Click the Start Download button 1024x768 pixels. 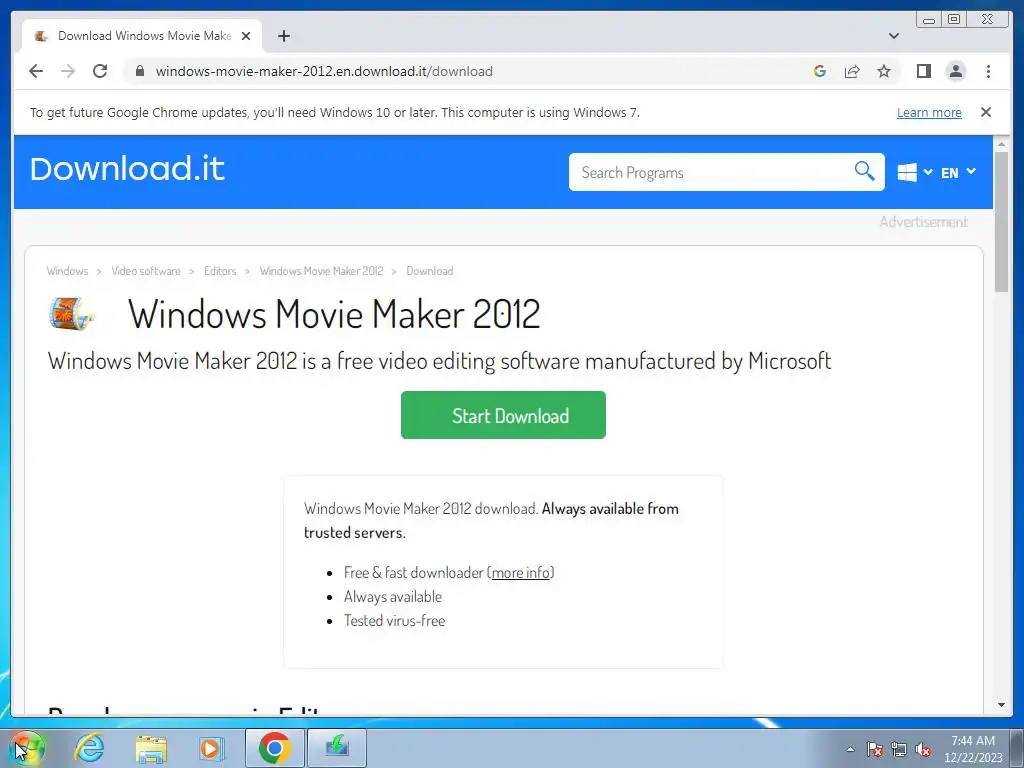click(503, 415)
